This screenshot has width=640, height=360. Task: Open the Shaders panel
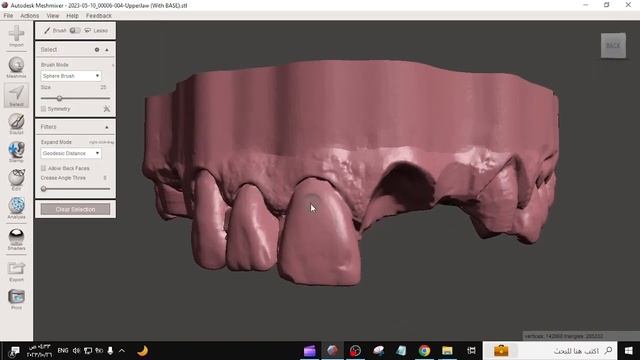click(16, 239)
